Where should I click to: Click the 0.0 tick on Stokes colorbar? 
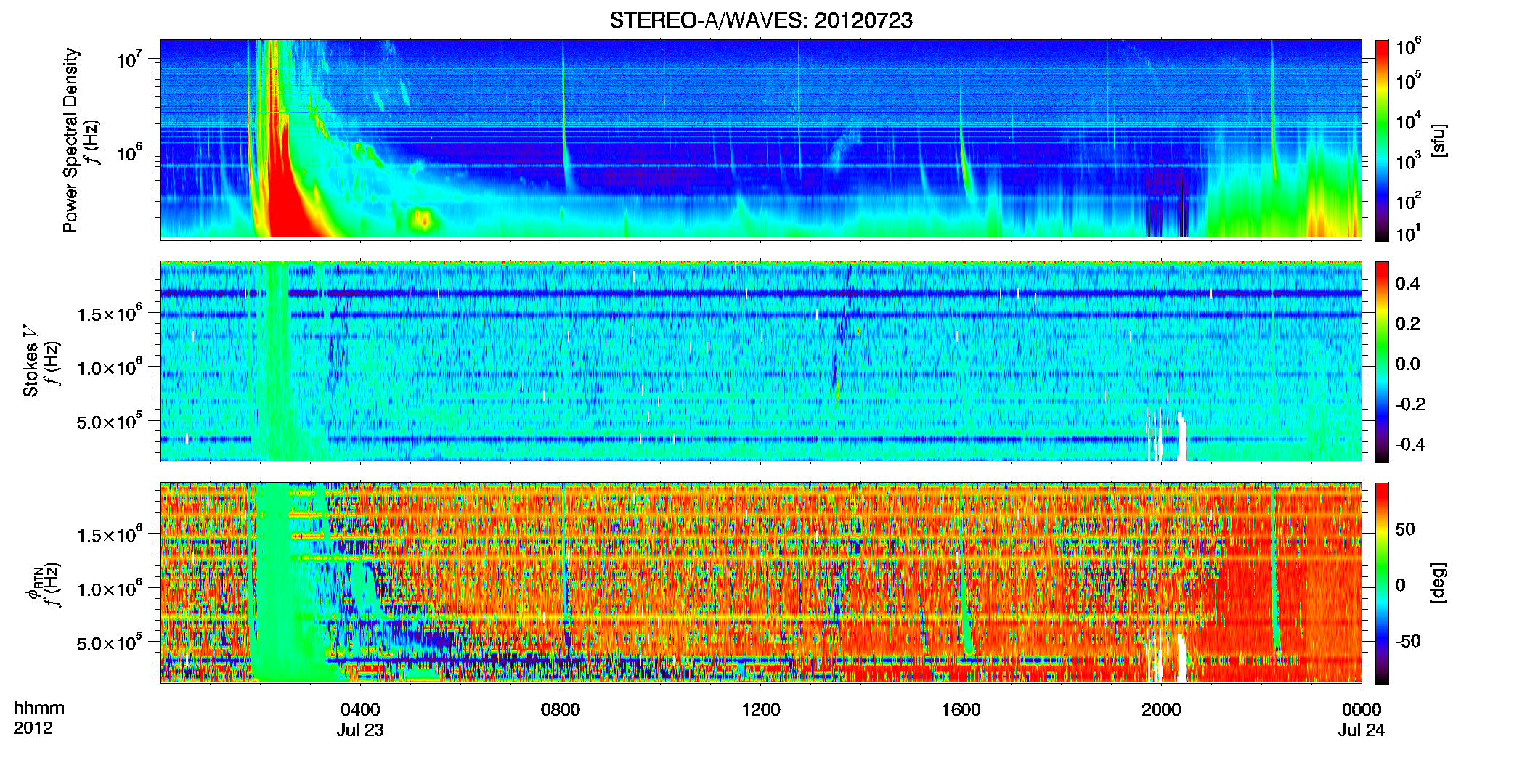(x=1407, y=364)
